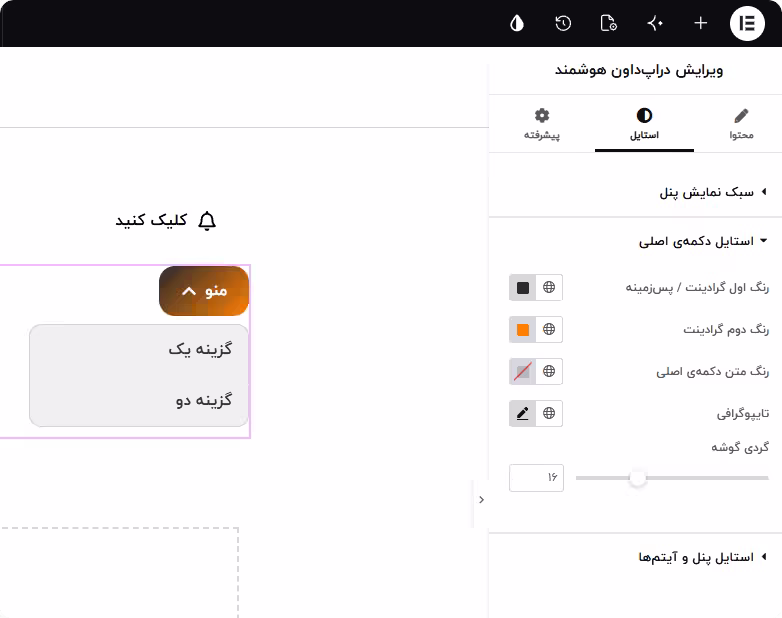The height and width of the screenshot is (618, 782).
Task: Open global colors for second gradient color
Action: (549, 330)
